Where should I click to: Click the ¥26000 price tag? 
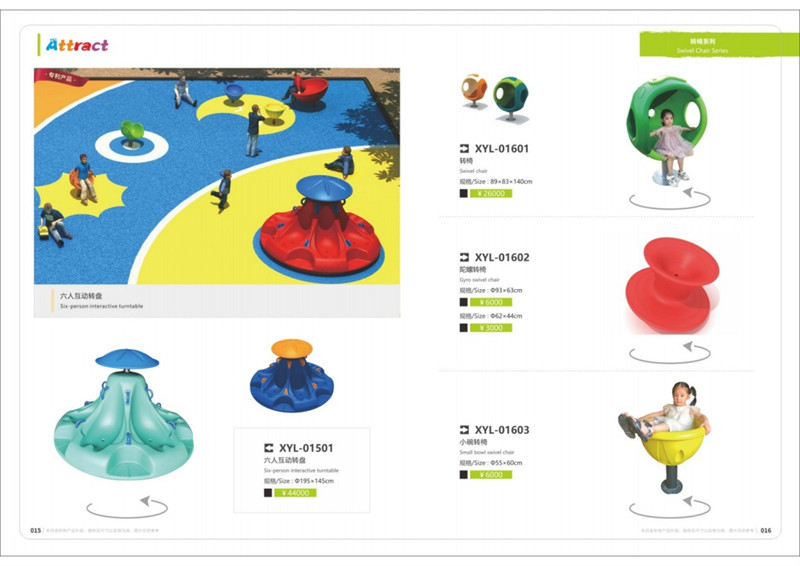[x=491, y=193]
